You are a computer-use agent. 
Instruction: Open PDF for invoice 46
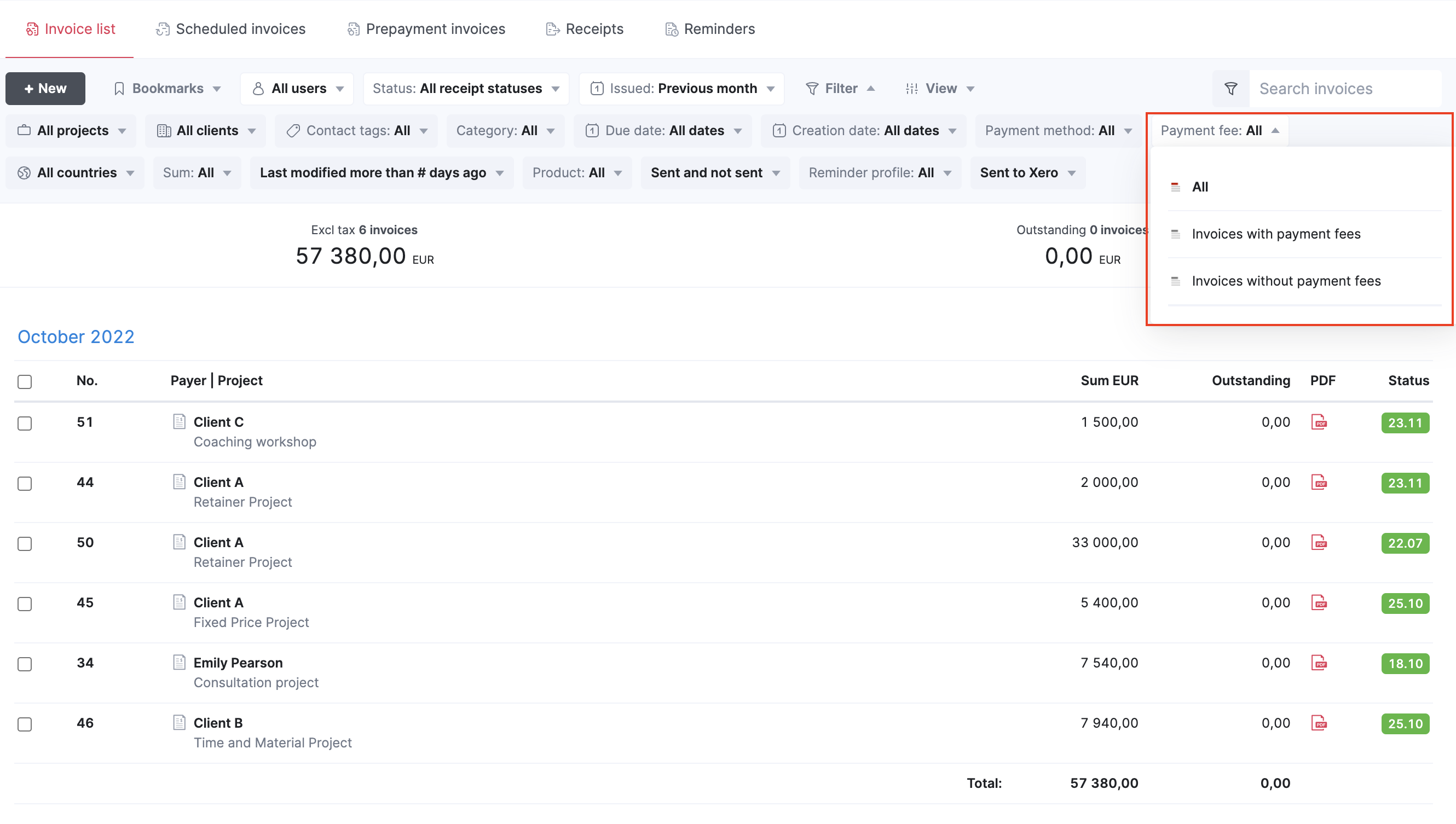[x=1319, y=723]
